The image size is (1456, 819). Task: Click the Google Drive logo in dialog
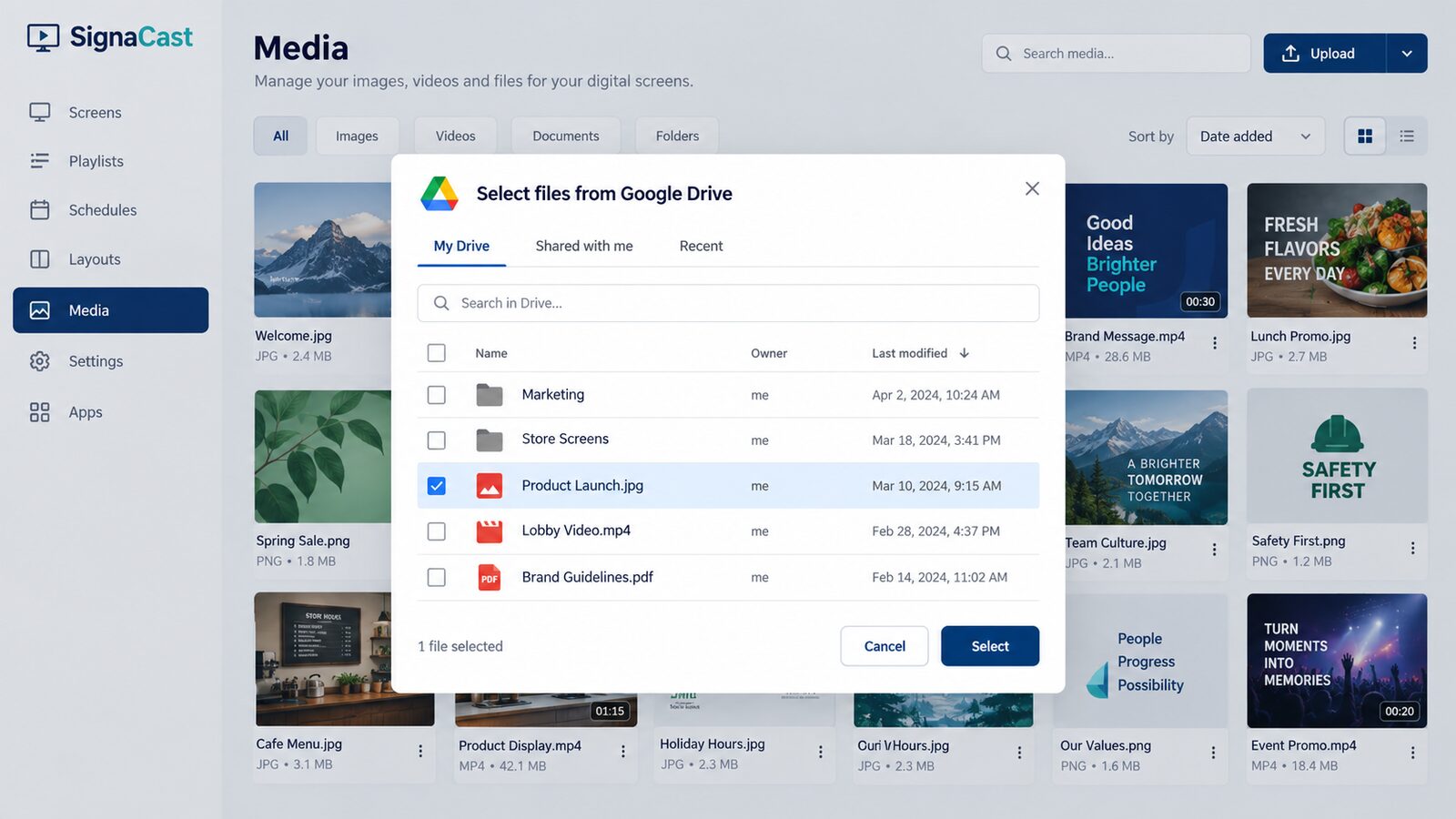440,194
